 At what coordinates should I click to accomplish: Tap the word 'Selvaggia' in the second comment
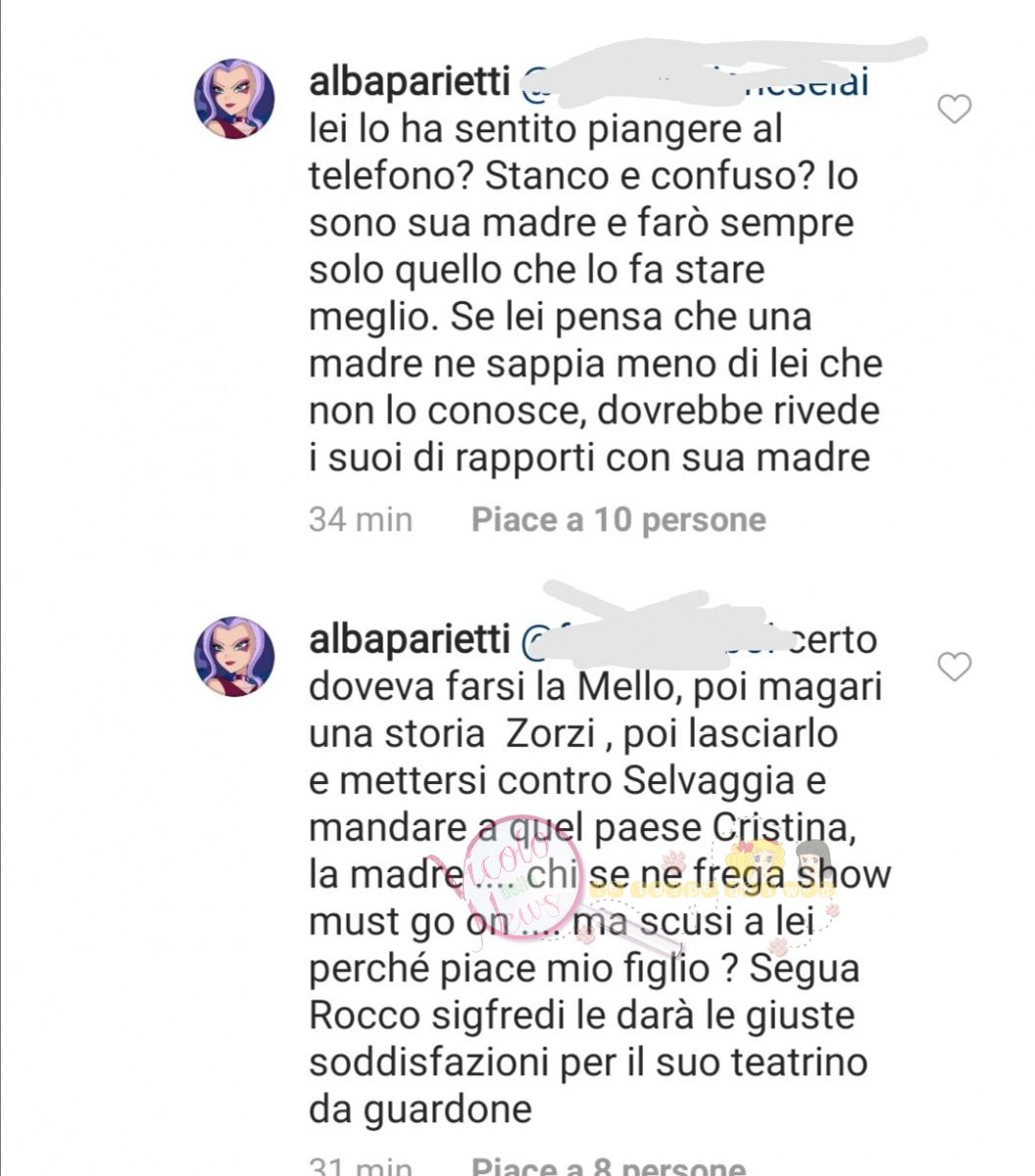(x=712, y=782)
